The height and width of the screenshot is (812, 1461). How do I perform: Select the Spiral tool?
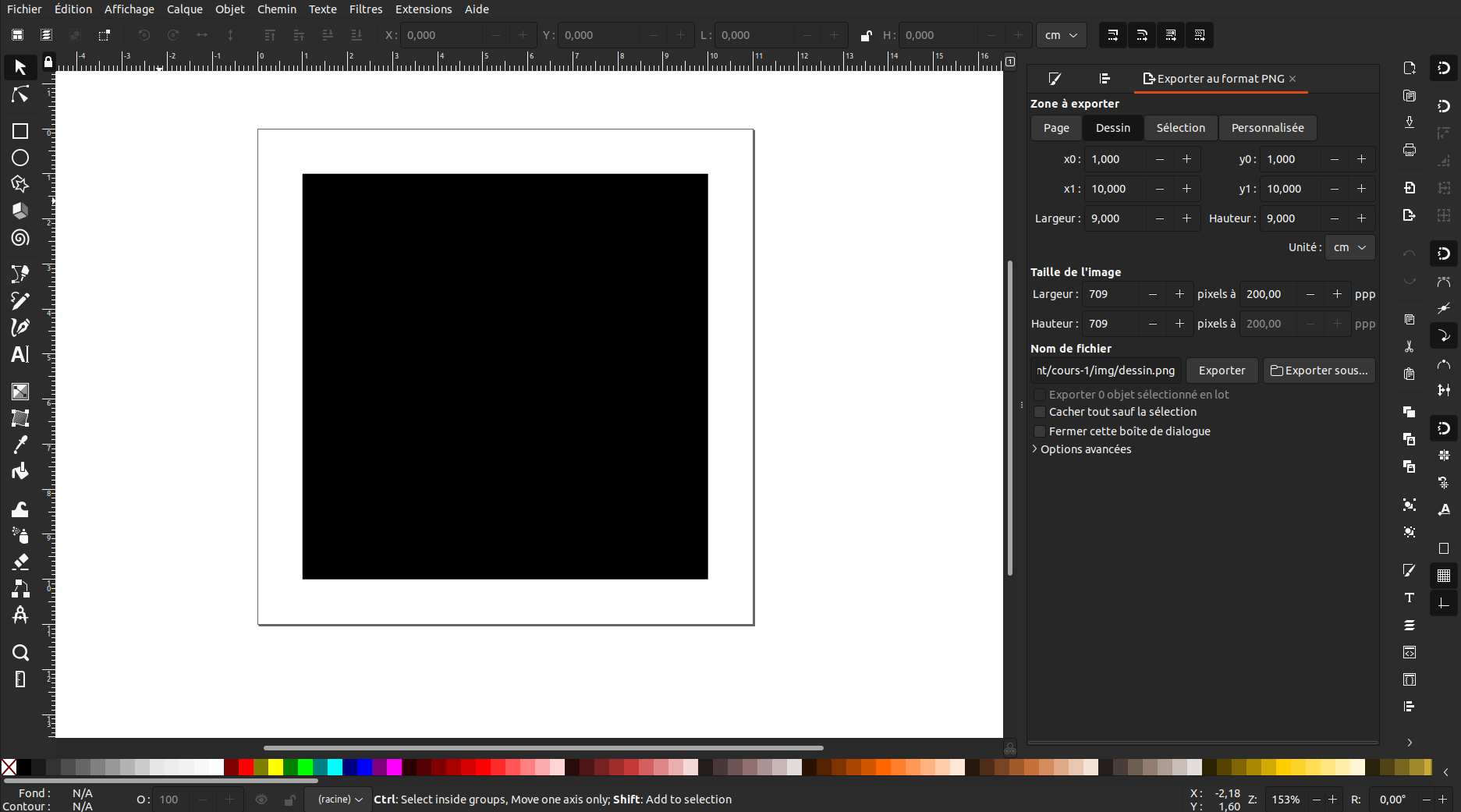[x=20, y=239]
